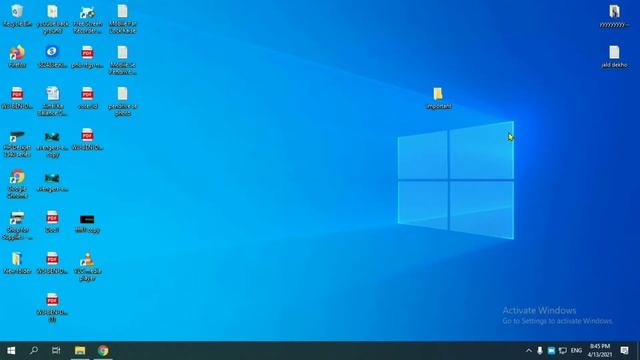Launch the HP DeskJet 1510 series shortcut
This screenshot has height=360, width=640.
tap(17, 143)
